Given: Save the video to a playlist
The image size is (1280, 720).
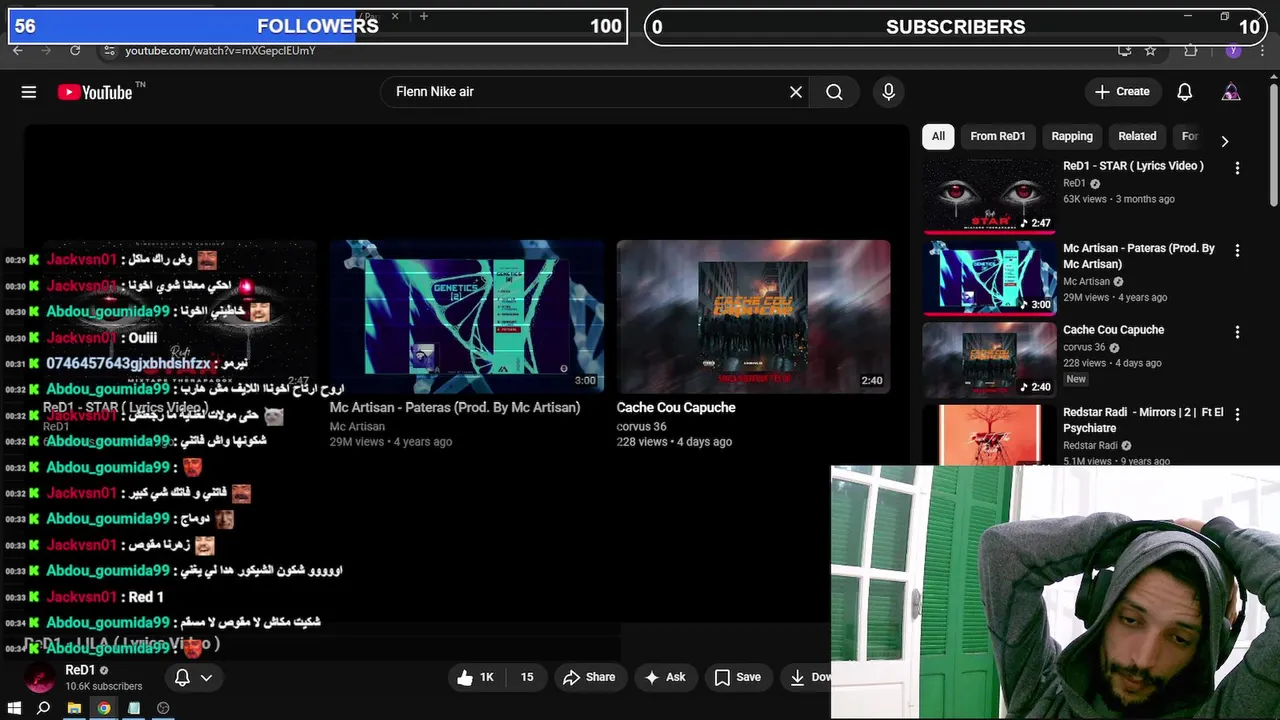Looking at the screenshot, I should (x=737, y=678).
